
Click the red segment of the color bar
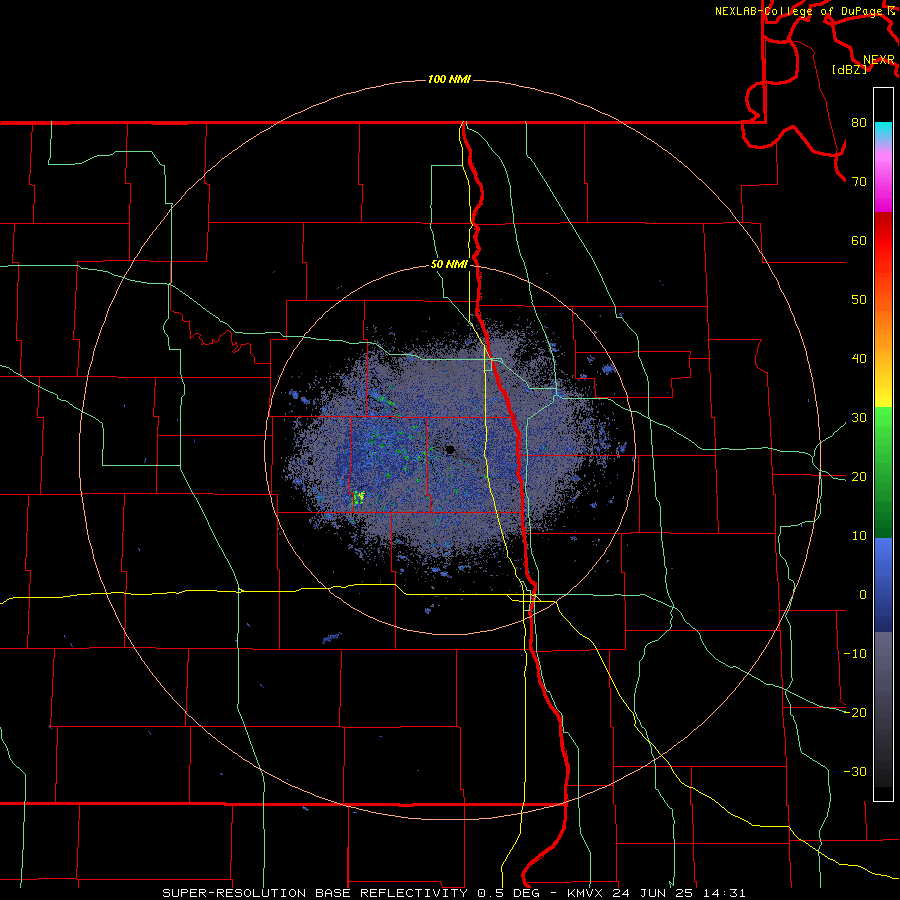tap(883, 241)
